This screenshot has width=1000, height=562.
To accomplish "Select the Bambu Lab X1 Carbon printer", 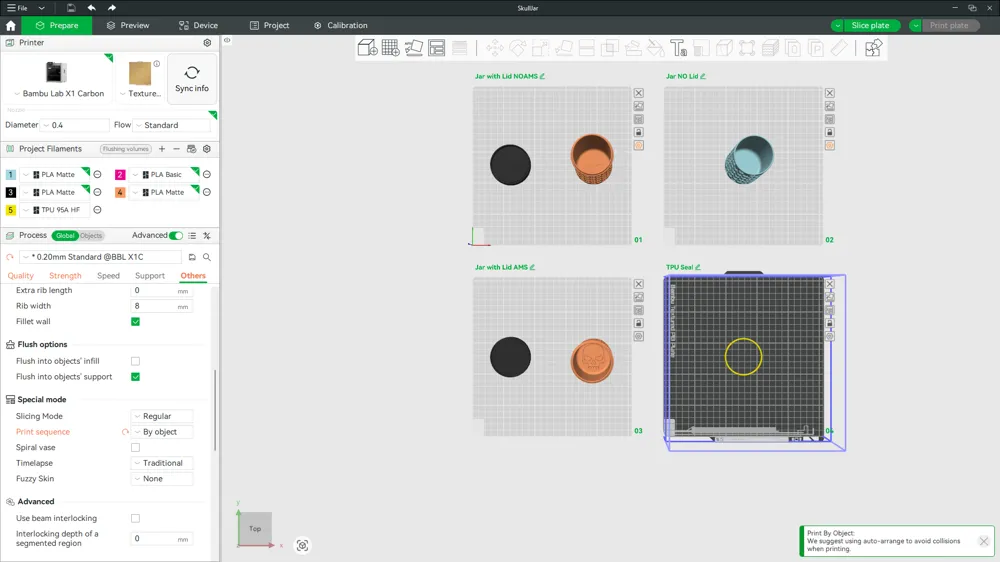I will tap(59, 79).
